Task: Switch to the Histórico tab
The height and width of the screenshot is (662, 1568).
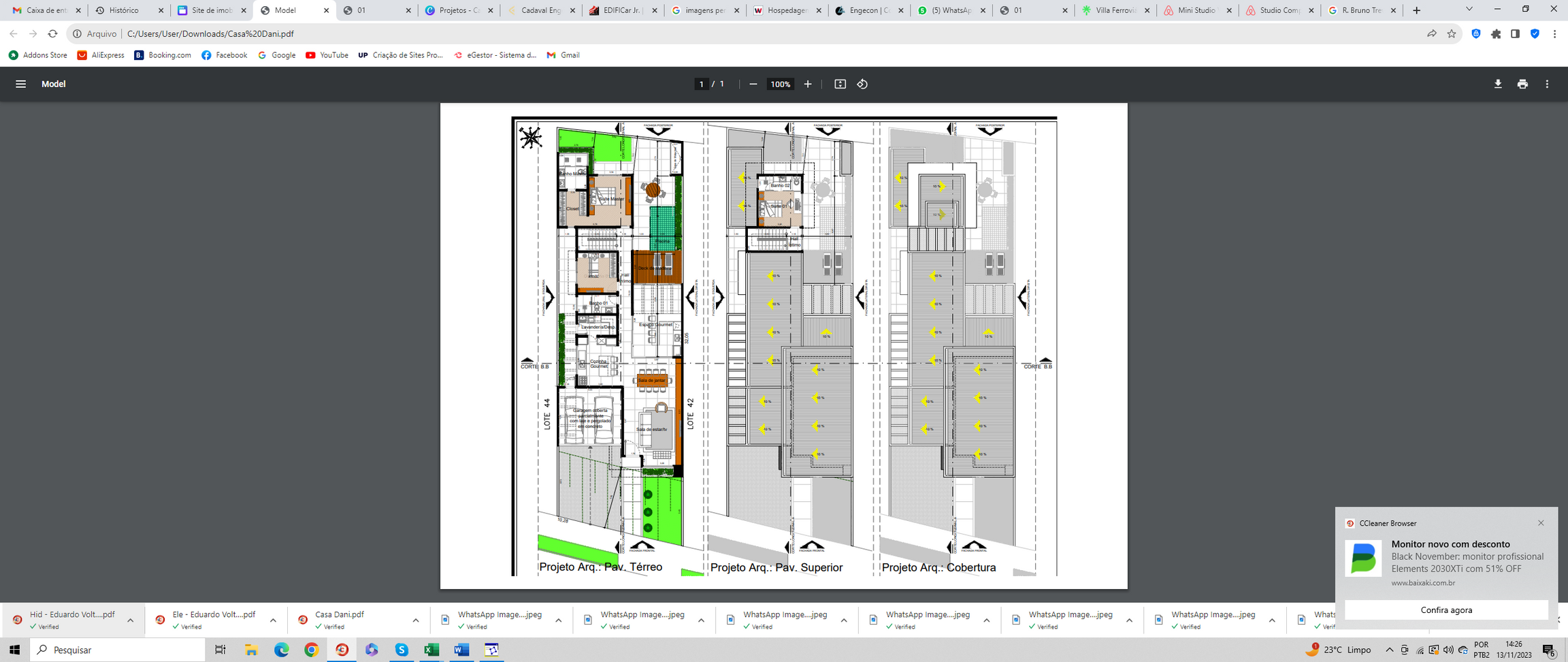Action: [x=124, y=10]
